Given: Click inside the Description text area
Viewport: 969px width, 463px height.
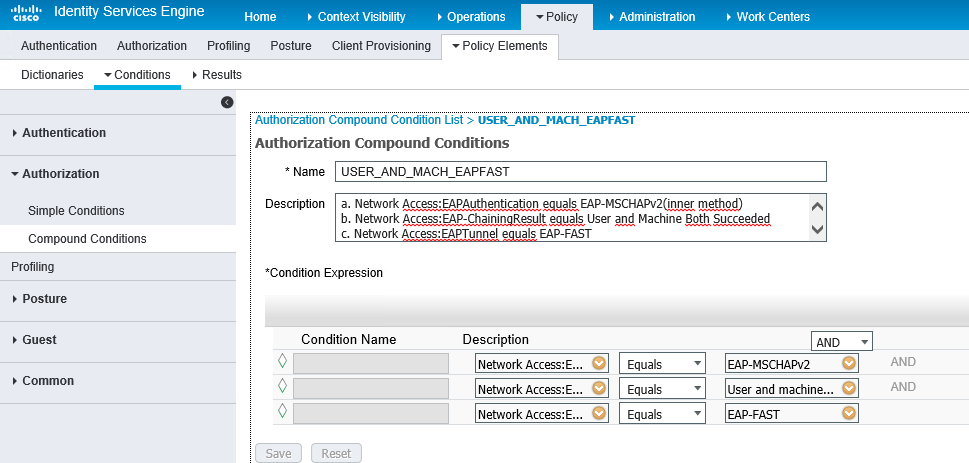Looking at the screenshot, I should click(x=580, y=218).
